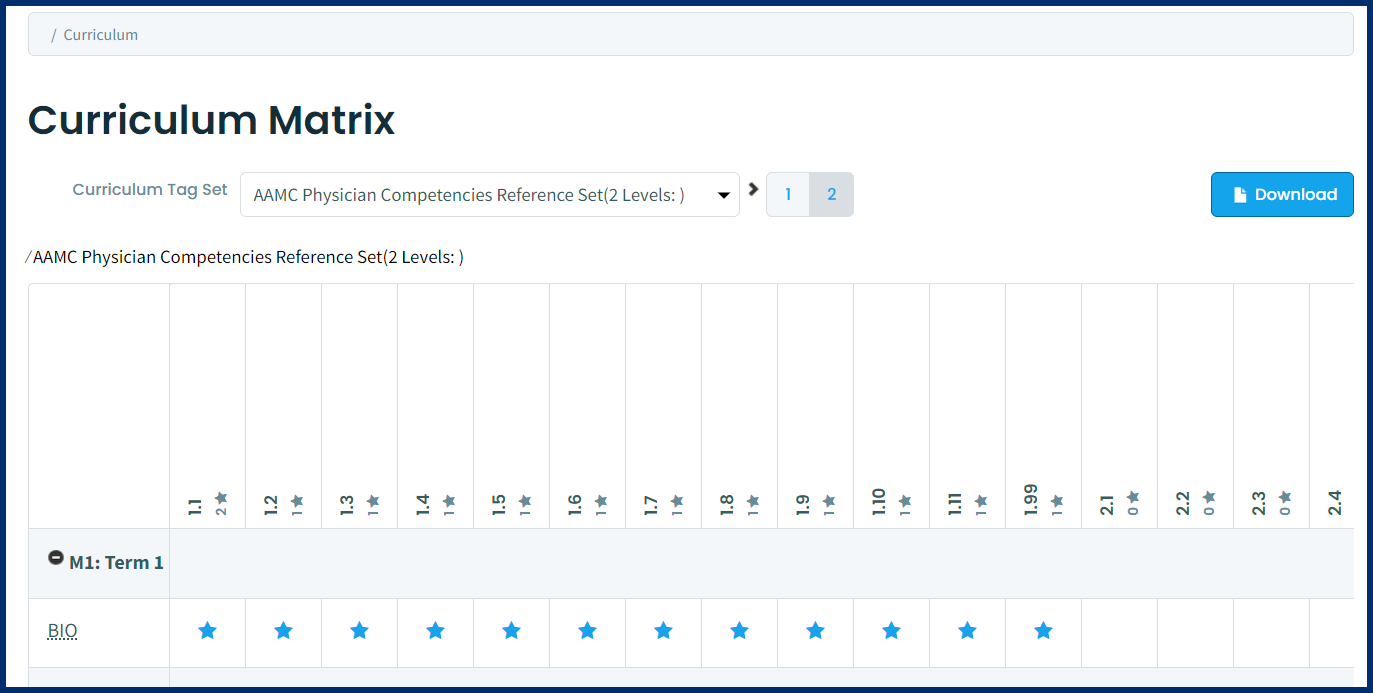Click the Curriculum breadcrumb at the top

(x=100, y=33)
